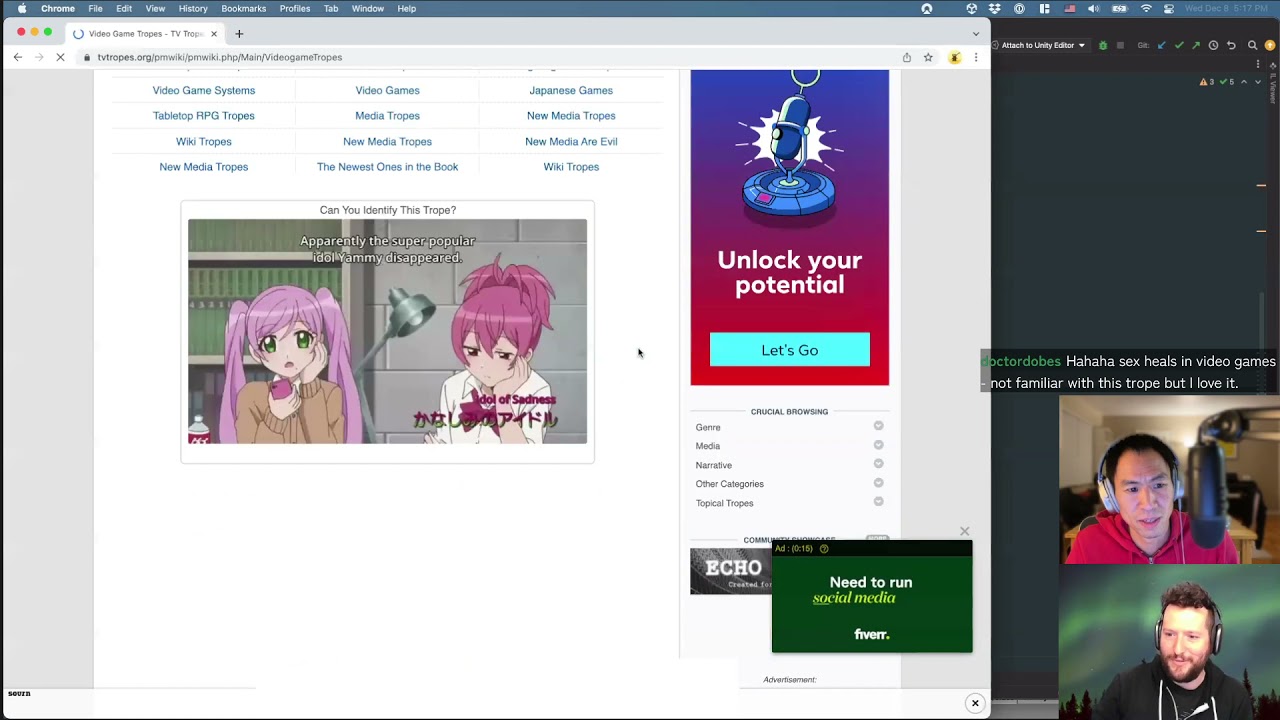Open the File menu
1280x720 pixels.
pyautogui.click(x=95, y=8)
